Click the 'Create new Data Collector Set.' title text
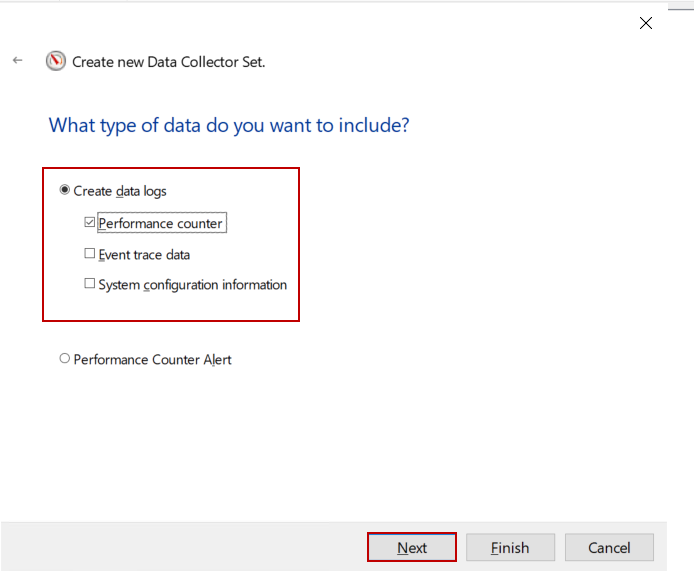The width and height of the screenshot is (694, 571). 168,62
